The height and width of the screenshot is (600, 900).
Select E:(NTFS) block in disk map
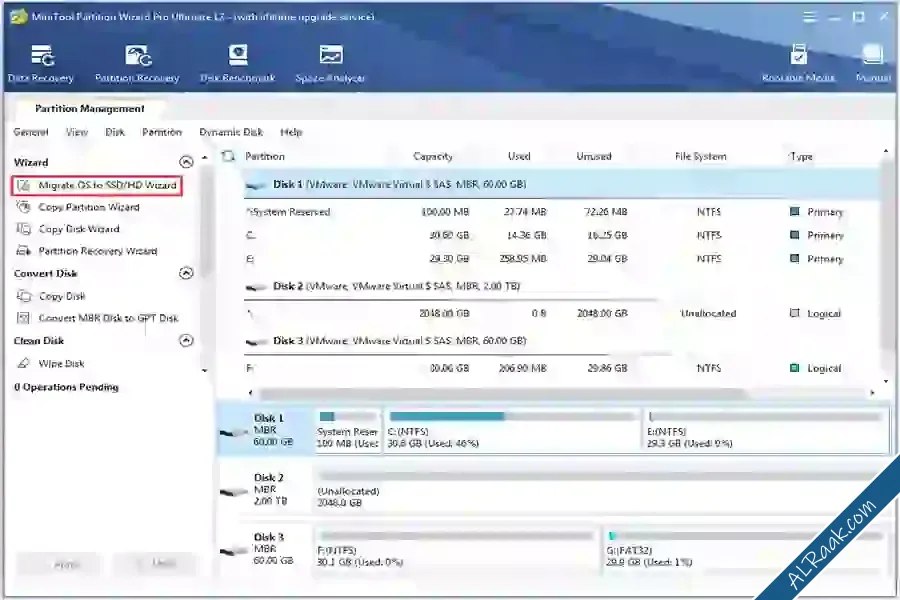[x=766, y=431]
